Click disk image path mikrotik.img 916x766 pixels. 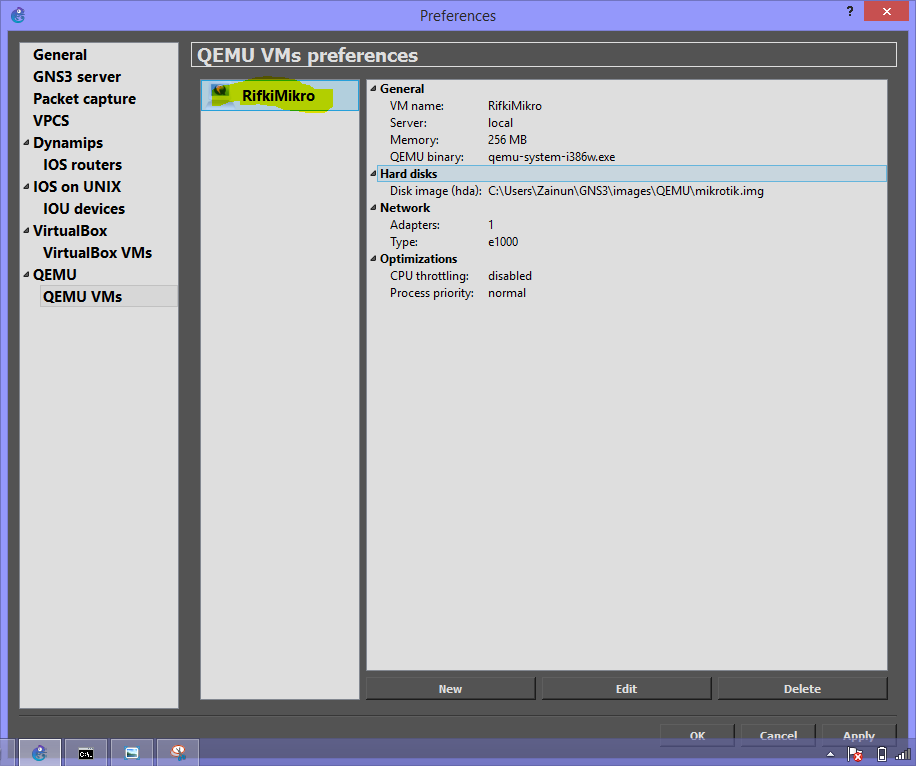626,191
